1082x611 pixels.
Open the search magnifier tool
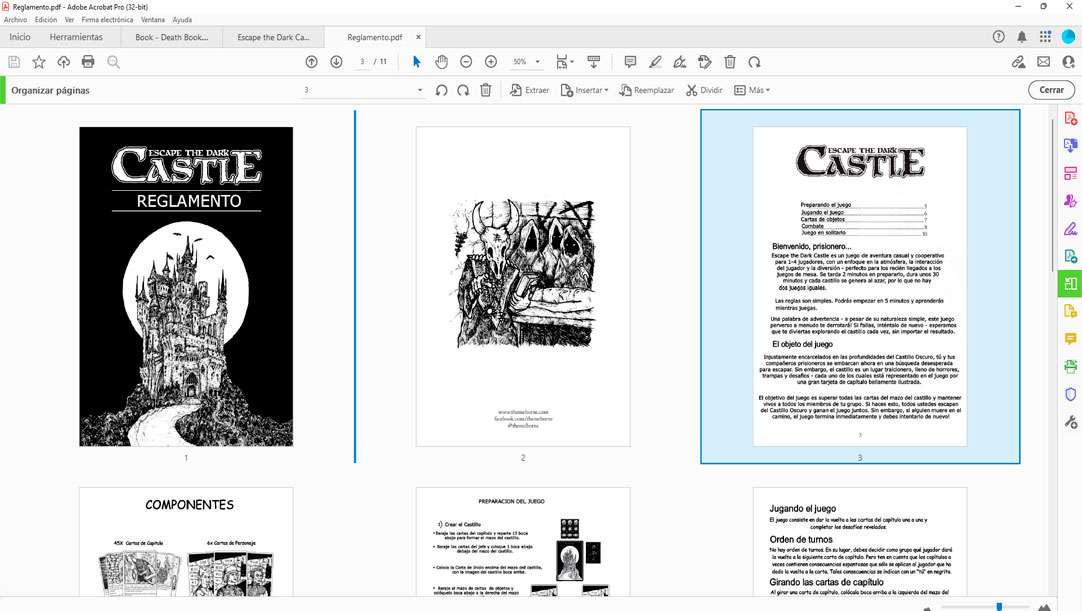tap(114, 62)
